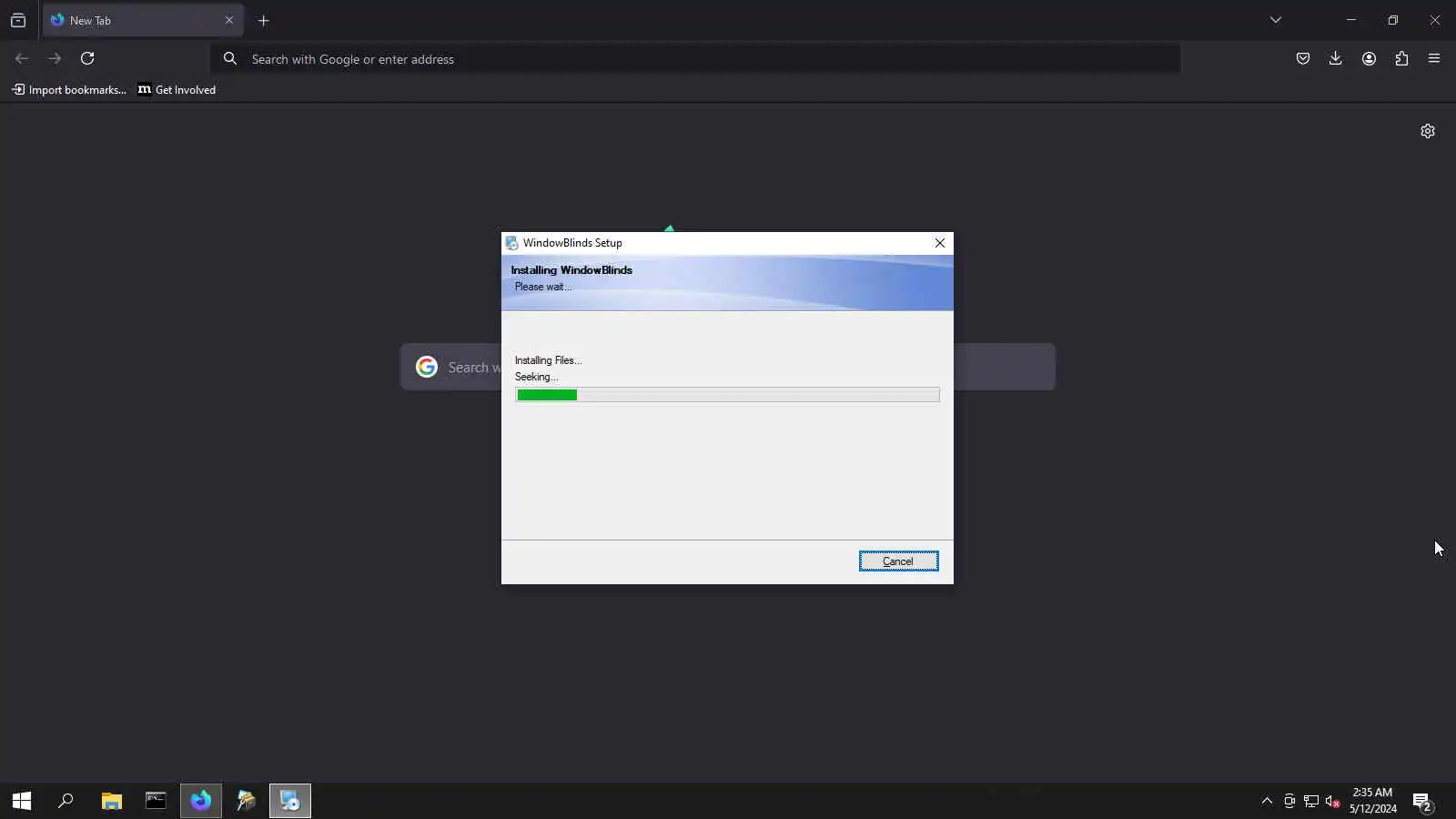Open File Explorer from taskbar

[111, 801]
